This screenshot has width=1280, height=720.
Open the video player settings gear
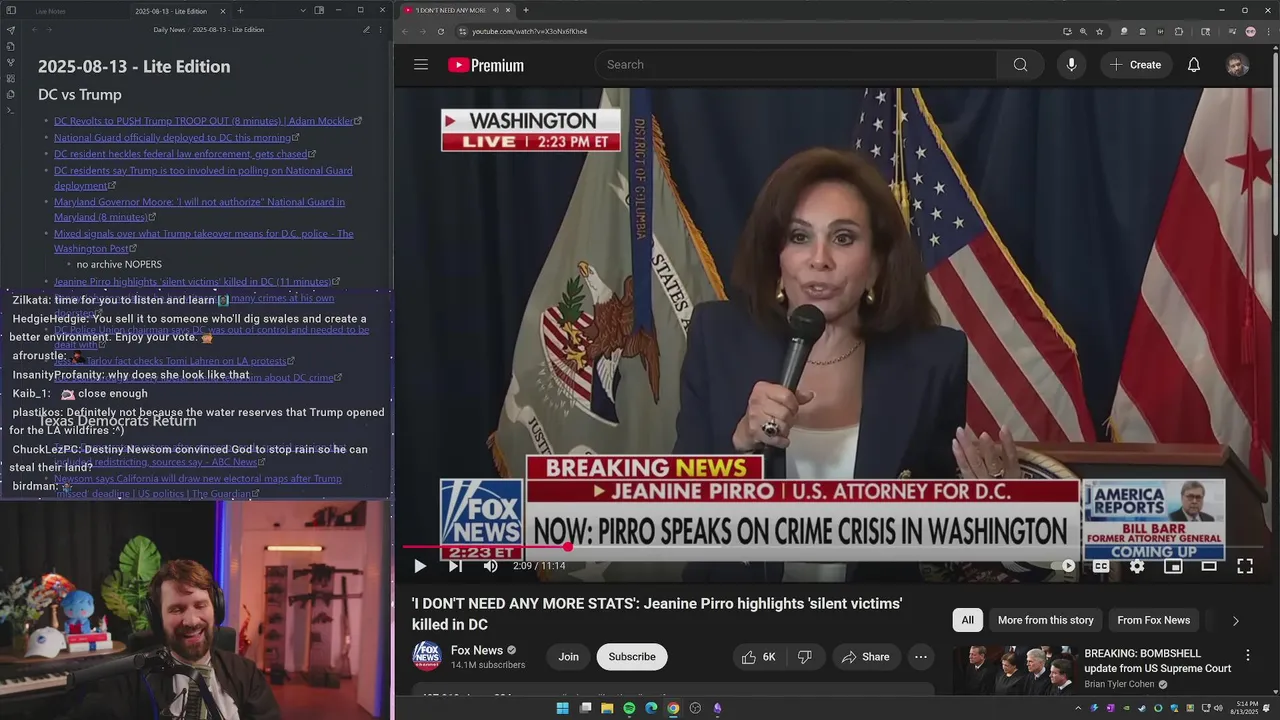tap(1137, 566)
